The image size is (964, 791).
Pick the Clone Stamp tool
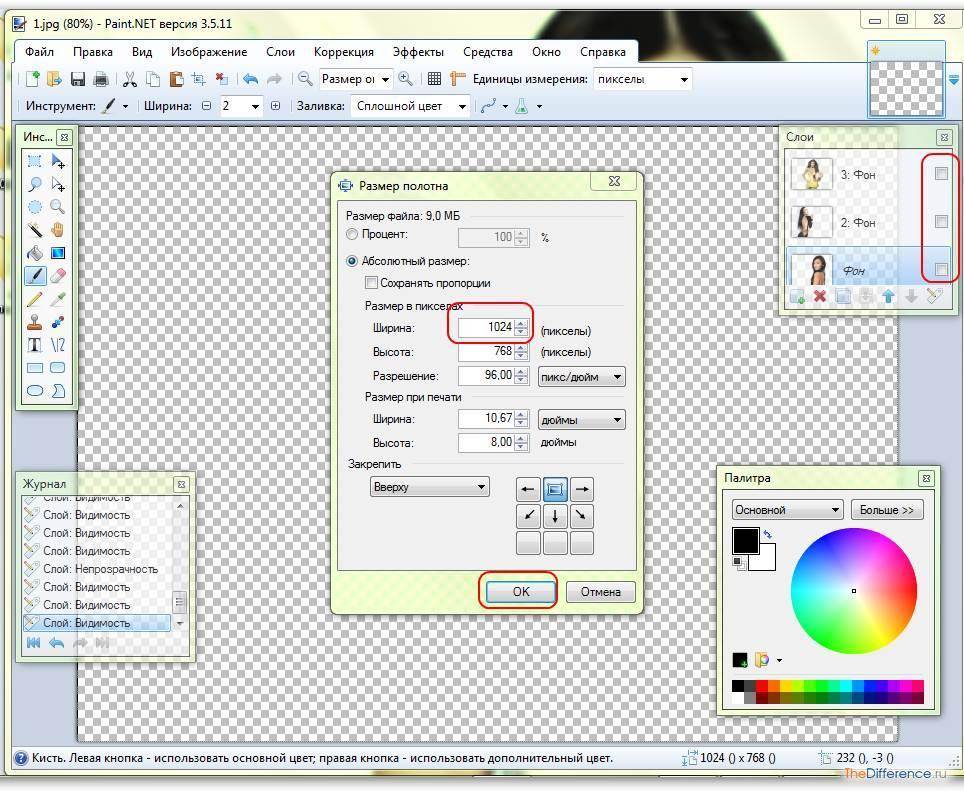(35, 322)
